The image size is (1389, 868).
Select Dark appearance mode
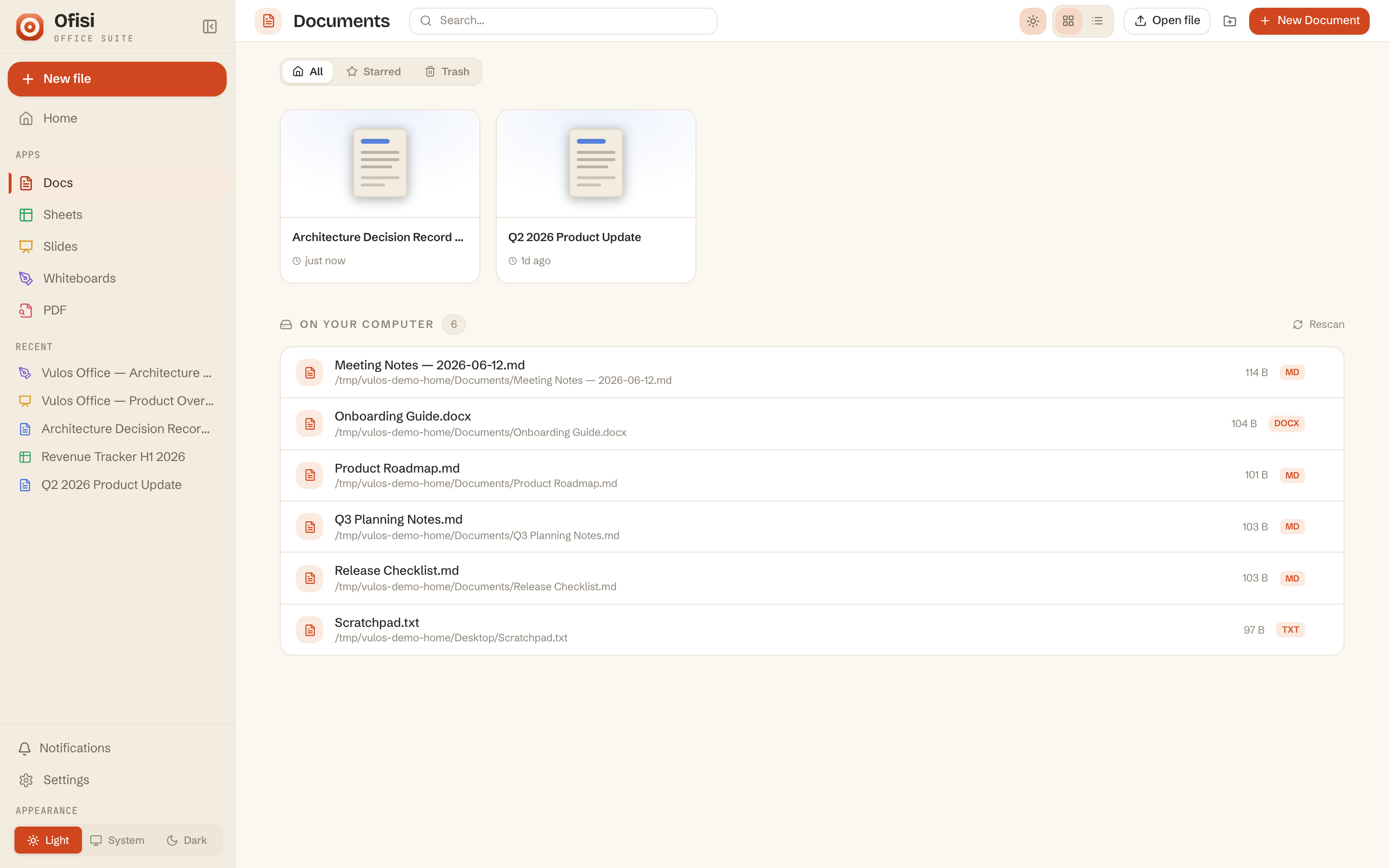[187, 841]
